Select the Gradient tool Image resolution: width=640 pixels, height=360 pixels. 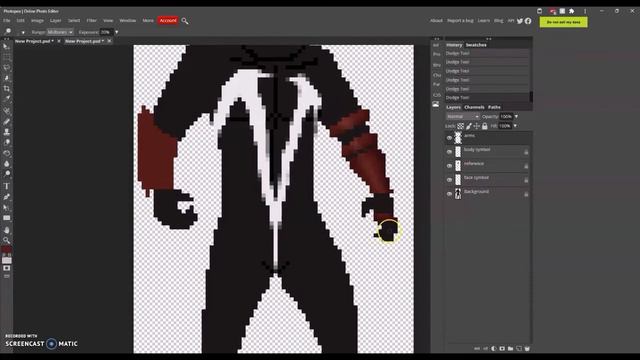[7, 153]
